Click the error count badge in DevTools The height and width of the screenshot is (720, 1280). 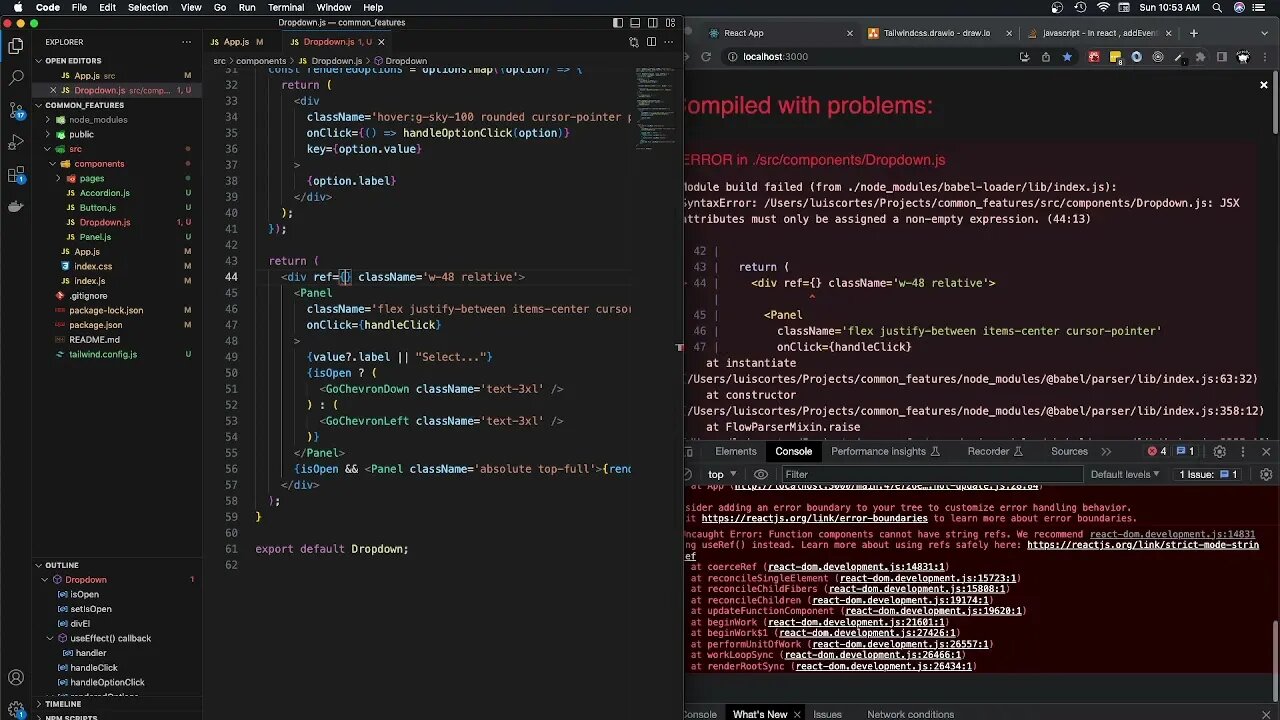click(1157, 451)
